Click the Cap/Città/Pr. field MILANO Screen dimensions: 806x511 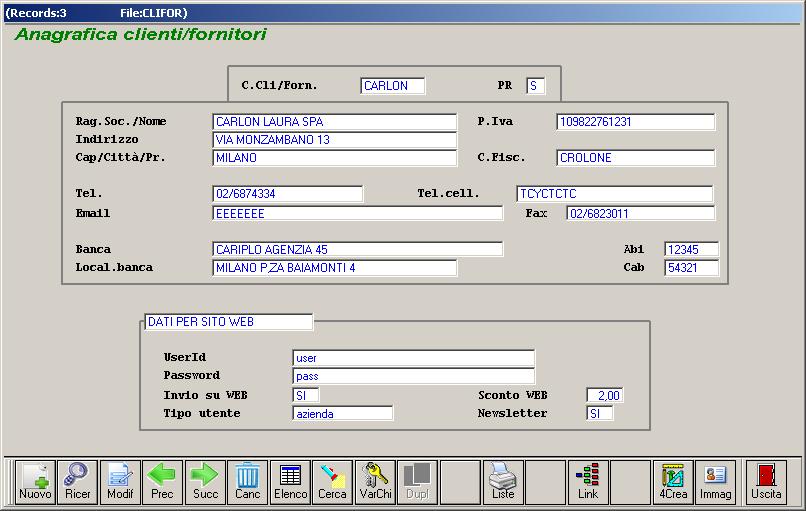click(x=335, y=158)
